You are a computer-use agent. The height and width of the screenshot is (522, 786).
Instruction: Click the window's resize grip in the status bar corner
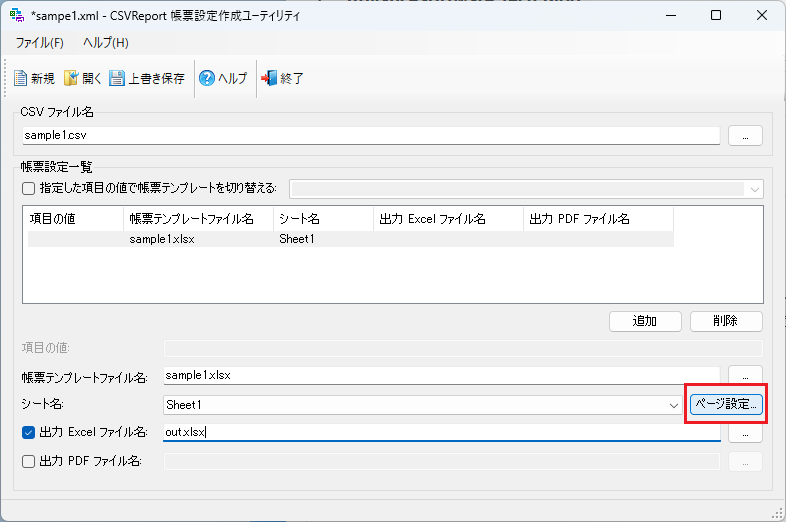pos(777,513)
